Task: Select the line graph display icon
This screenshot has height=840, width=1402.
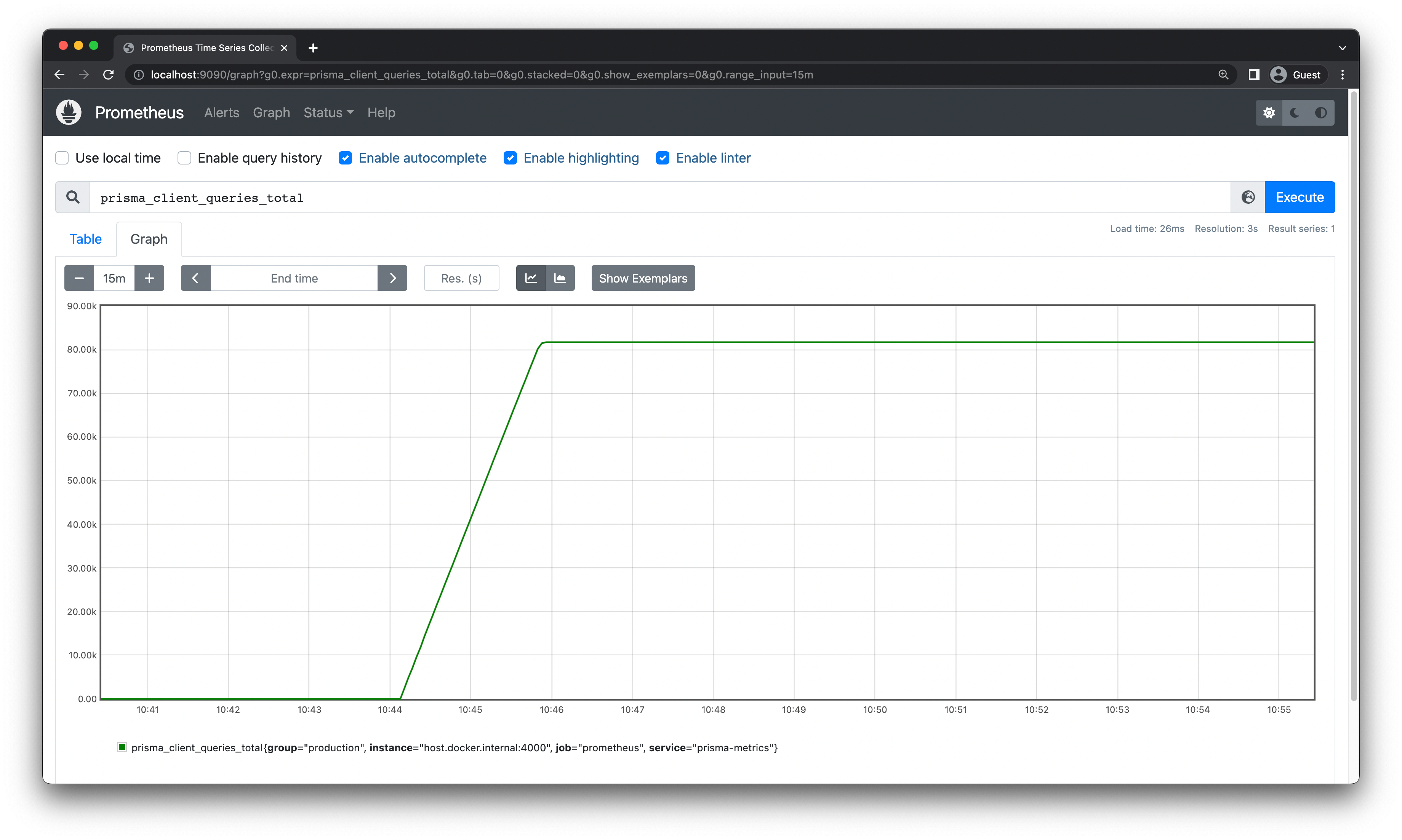Action: pos(531,278)
